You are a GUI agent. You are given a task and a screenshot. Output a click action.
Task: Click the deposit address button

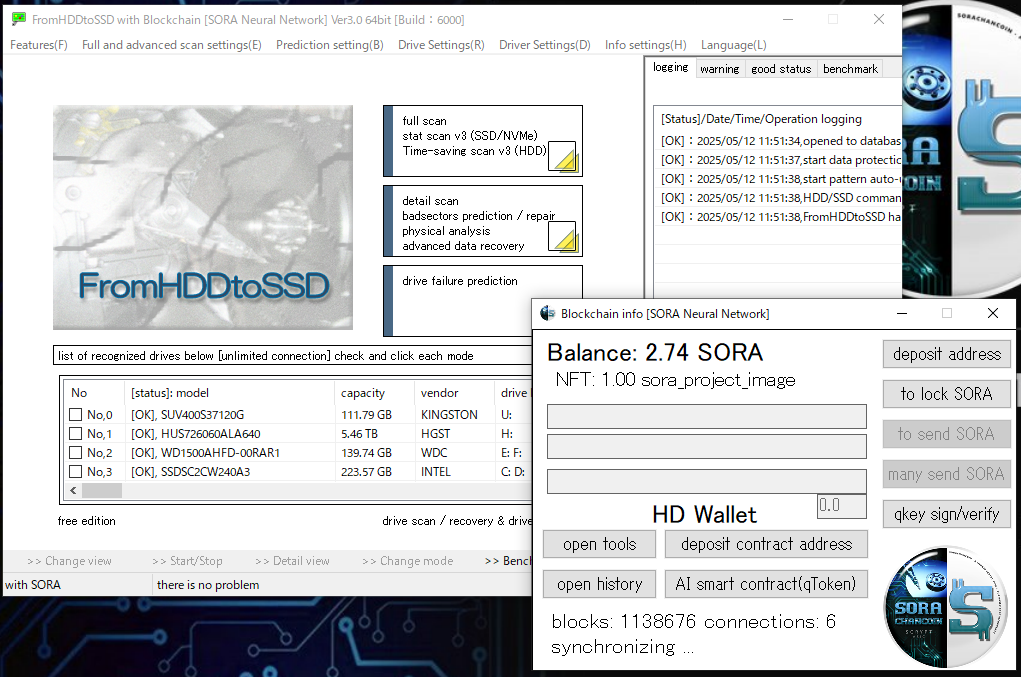(947, 354)
